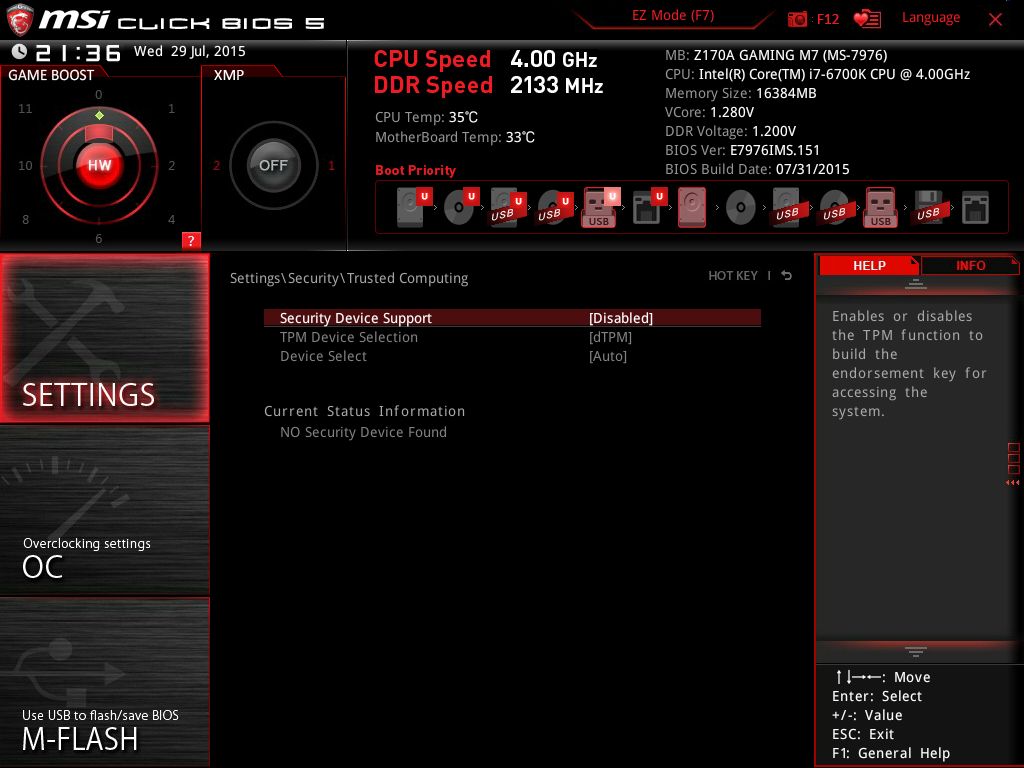Click the BIOS Ver E7976IMS.151 text
This screenshot has height=768, width=1024.
(x=742, y=150)
